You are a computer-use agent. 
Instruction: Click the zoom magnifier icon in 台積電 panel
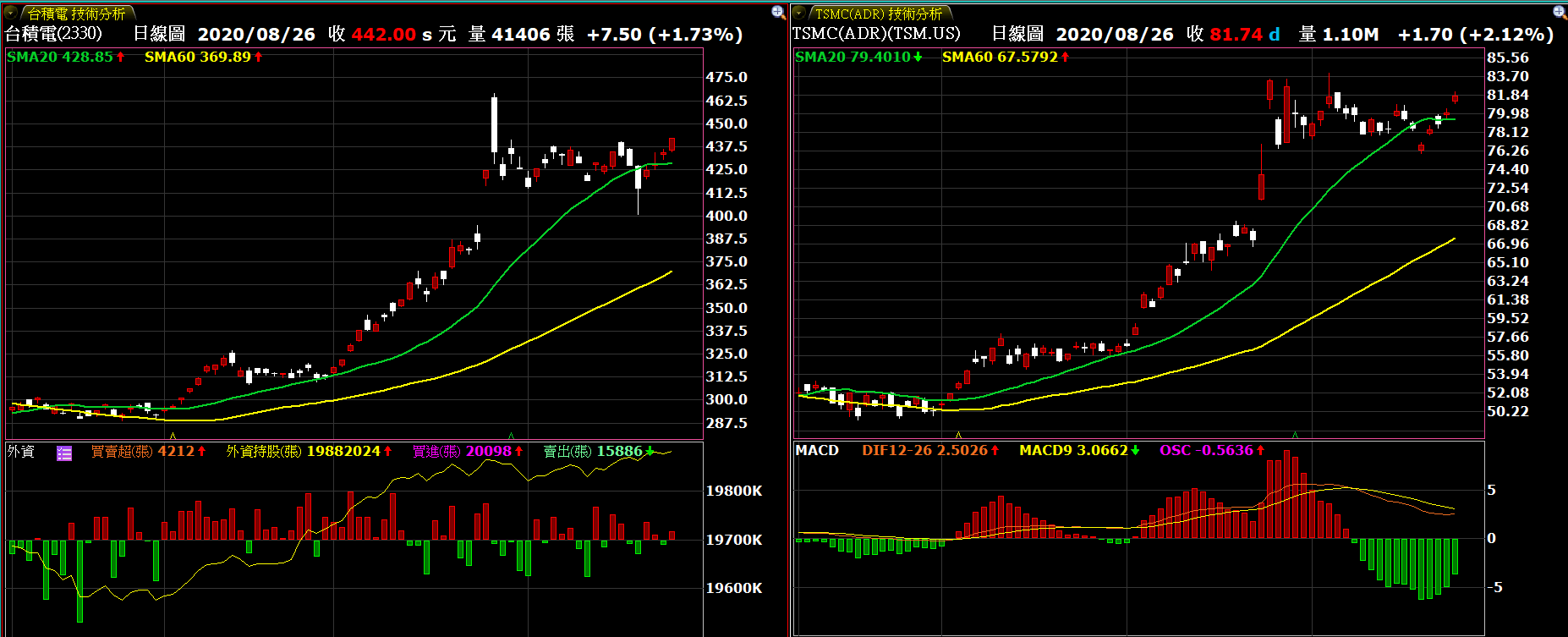[x=779, y=12]
